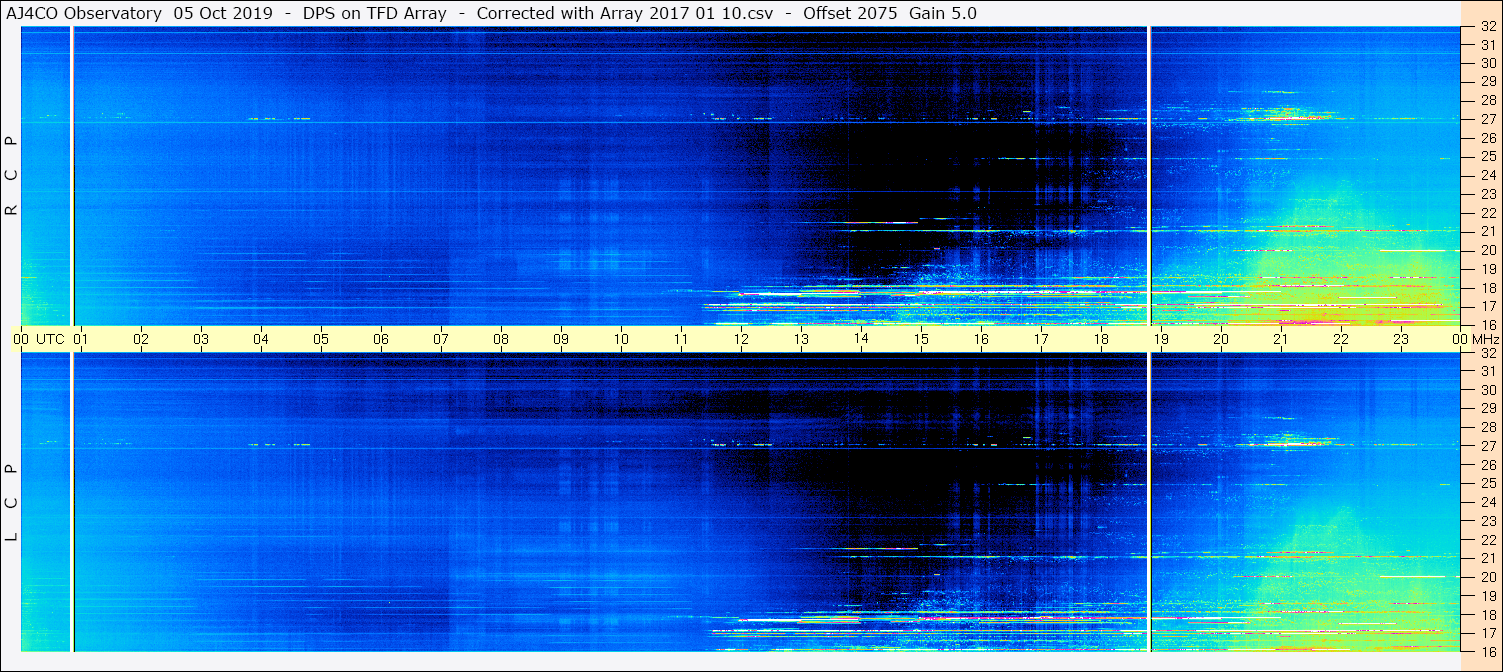Click the 19 hour tick on UTC axis
1503x672 pixels.
pyautogui.click(x=1161, y=339)
